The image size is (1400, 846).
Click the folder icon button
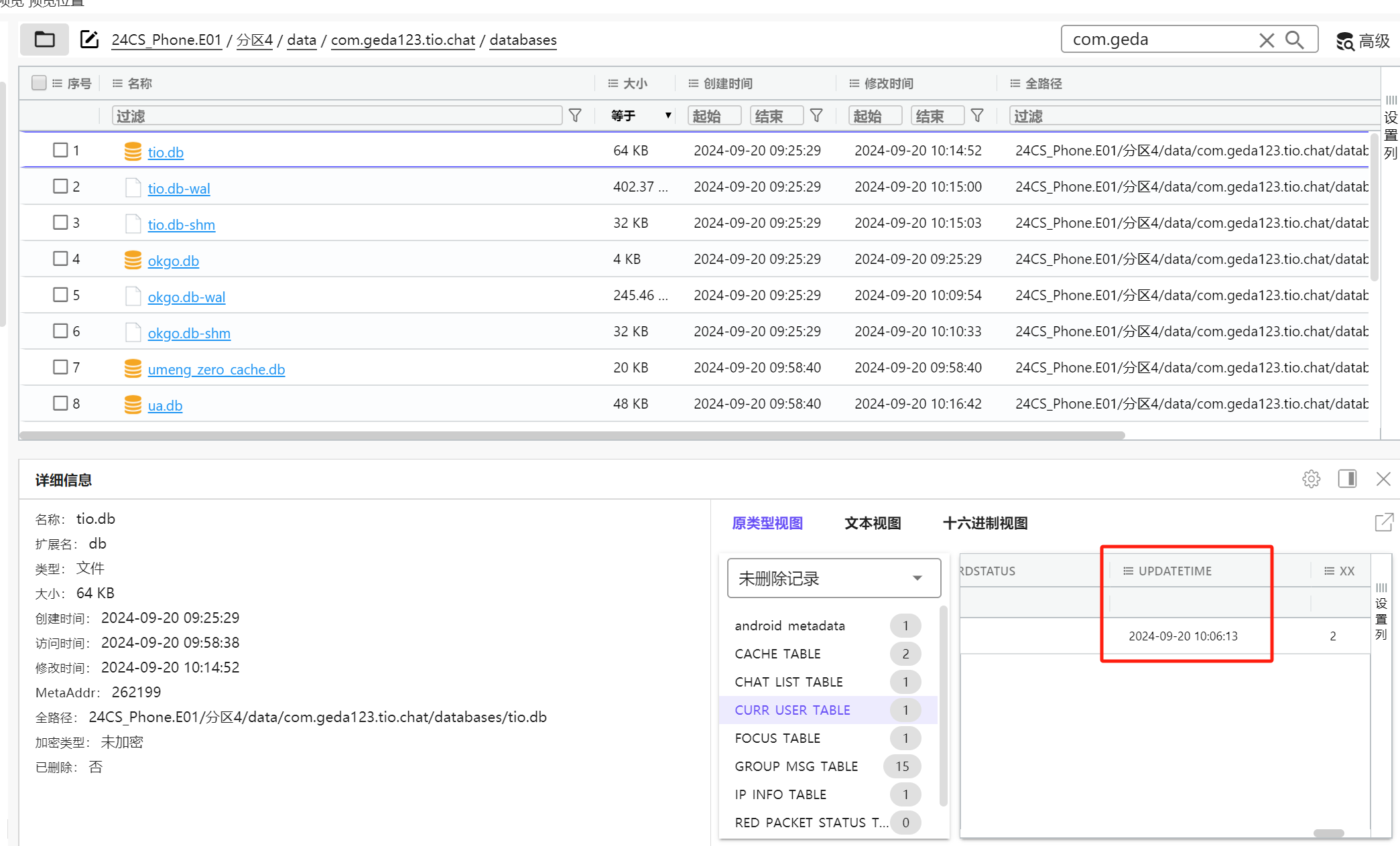(x=44, y=40)
